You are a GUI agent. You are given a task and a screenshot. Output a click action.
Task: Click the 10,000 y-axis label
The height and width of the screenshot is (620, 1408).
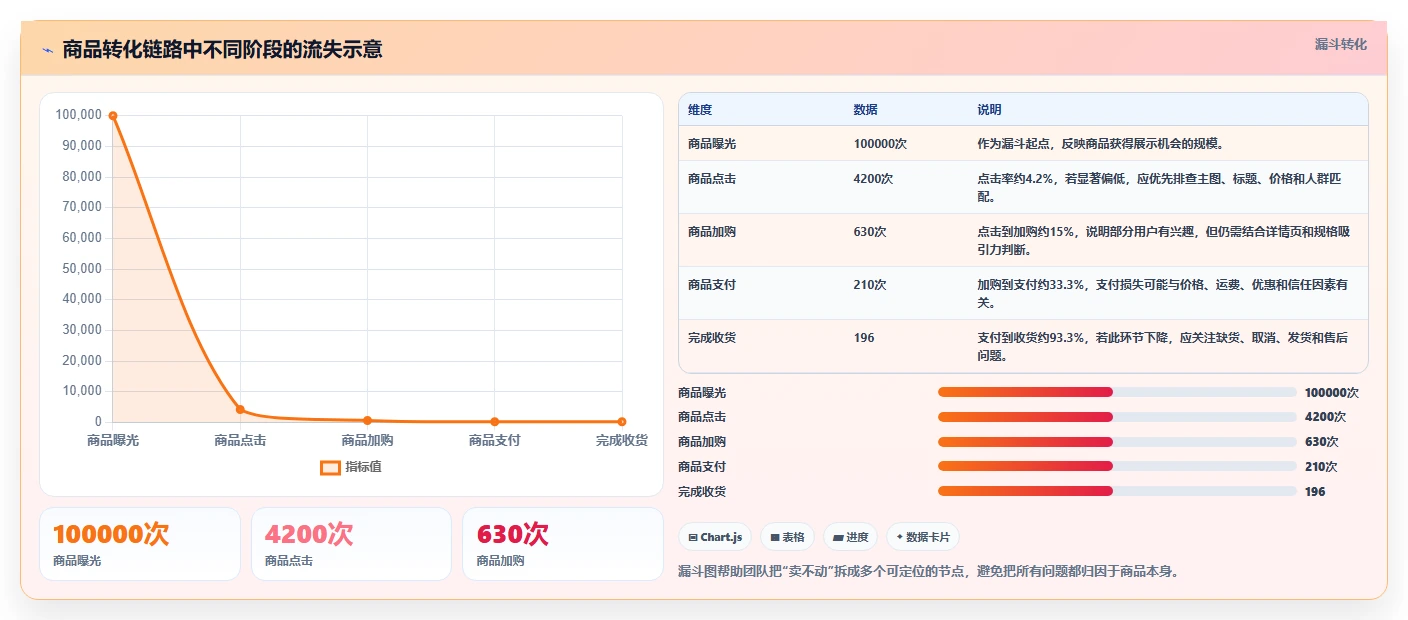(x=82, y=391)
